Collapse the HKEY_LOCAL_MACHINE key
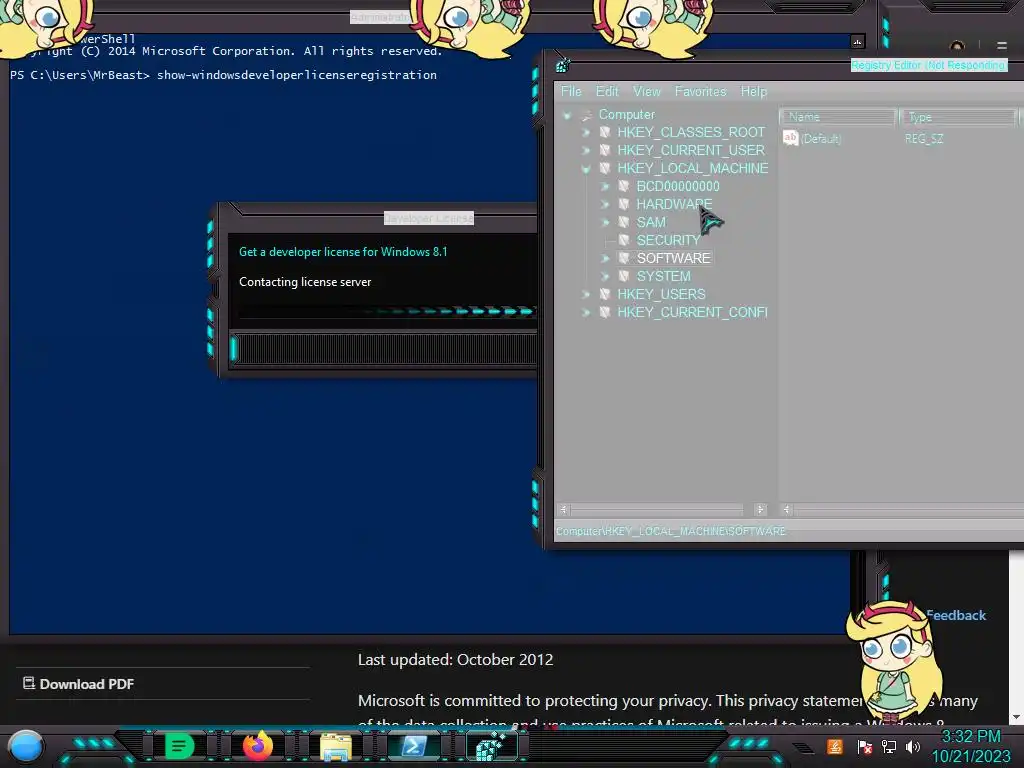Viewport: 1024px width, 768px height. tap(586, 168)
